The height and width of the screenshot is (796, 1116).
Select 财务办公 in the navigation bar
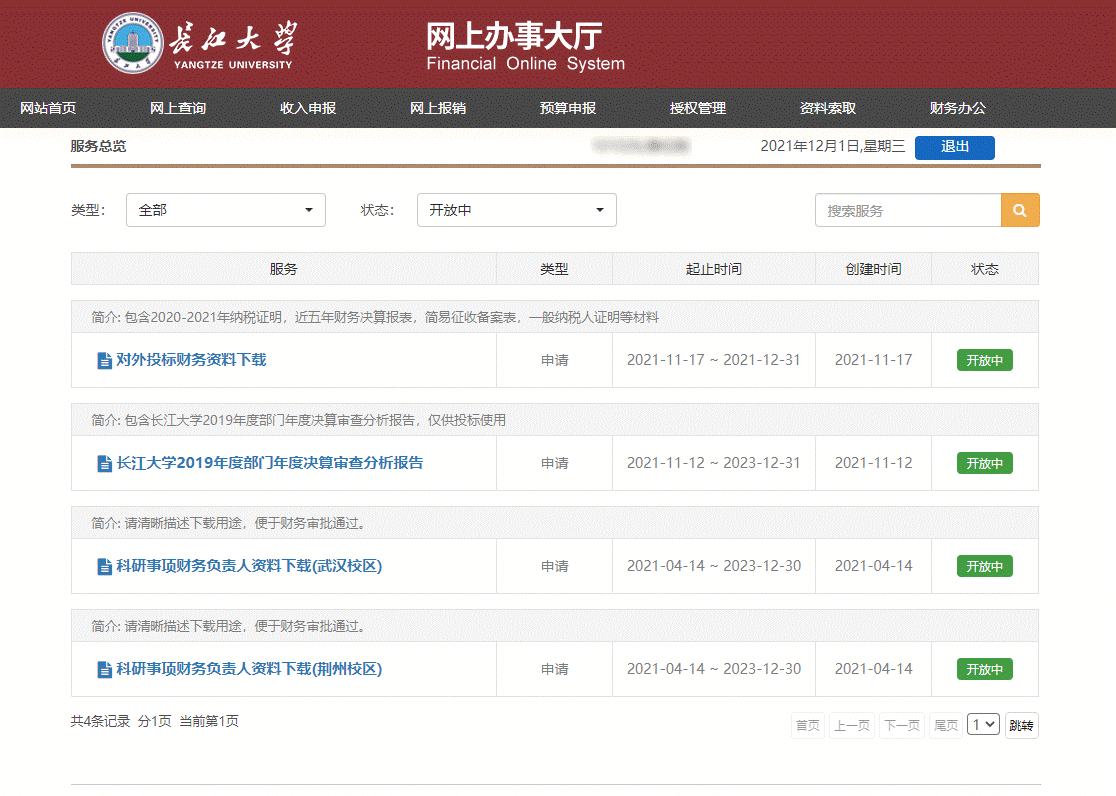pyautogui.click(x=958, y=108)
